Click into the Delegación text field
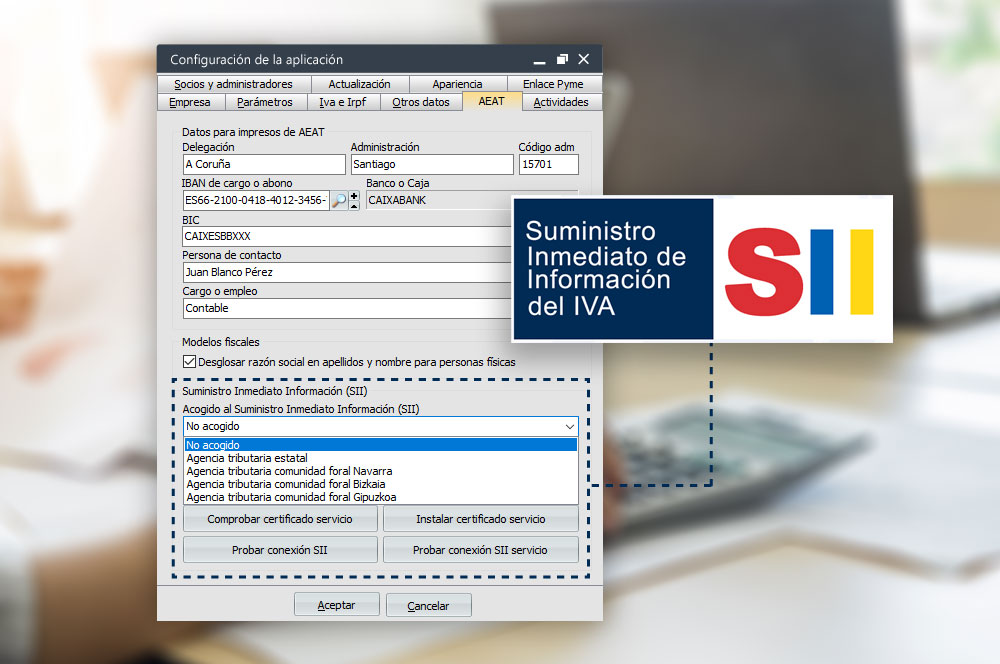This screenshot has width=1000, height=664. 263,165
